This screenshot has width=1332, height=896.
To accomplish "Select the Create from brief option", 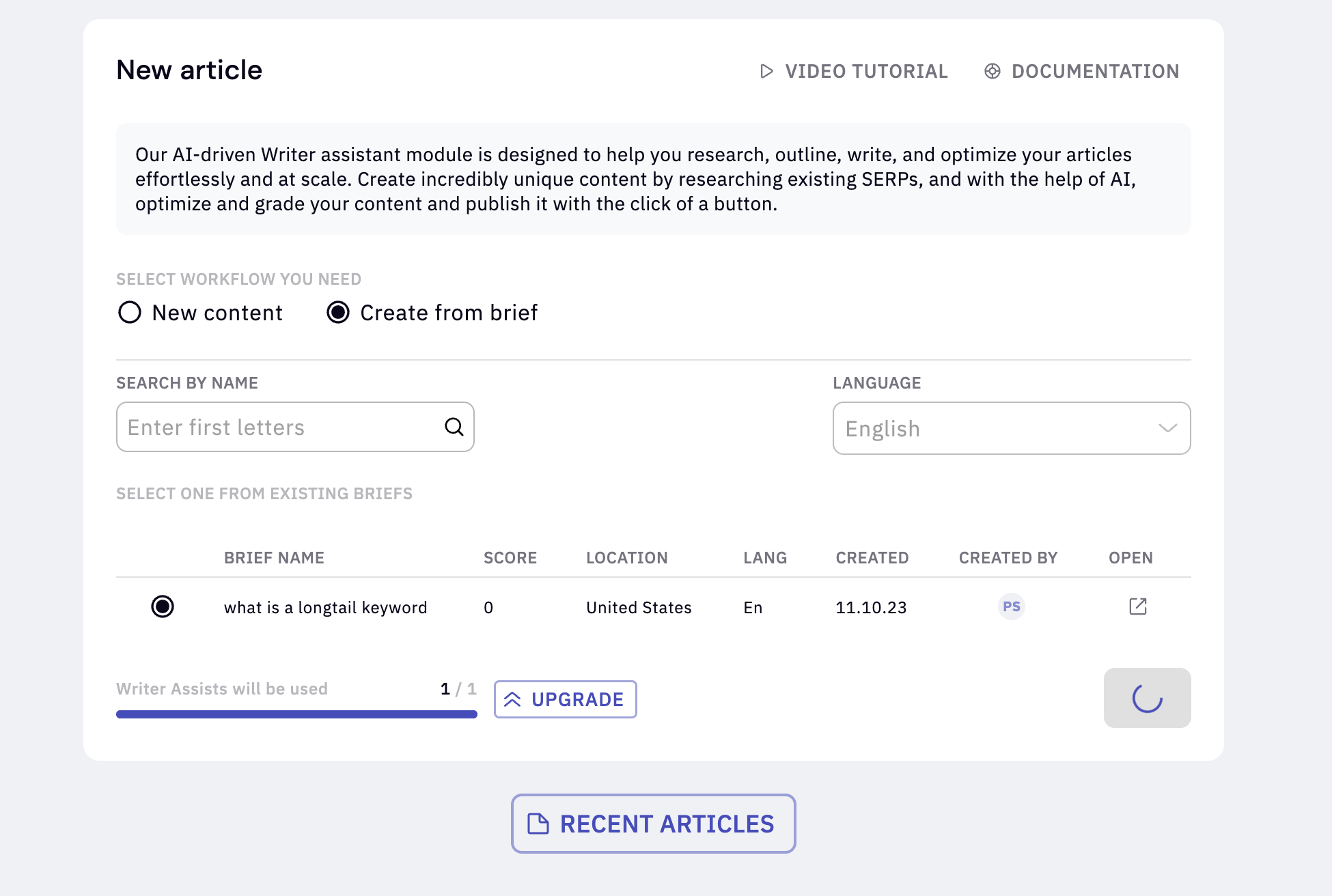I will (432, 313).
